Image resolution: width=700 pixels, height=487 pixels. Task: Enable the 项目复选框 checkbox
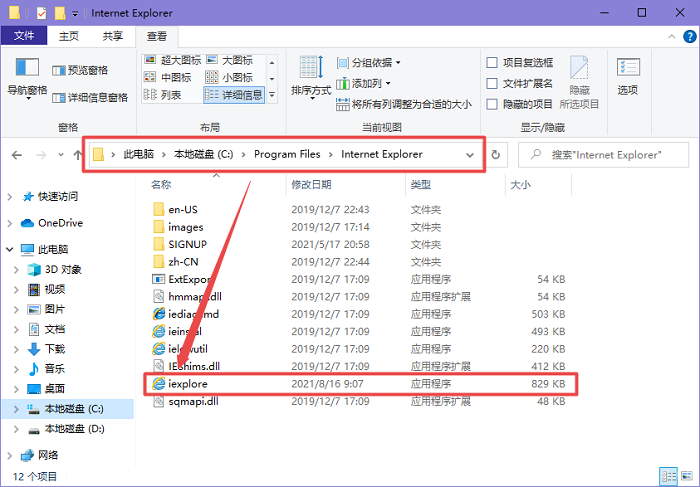(x=492, y=62)
